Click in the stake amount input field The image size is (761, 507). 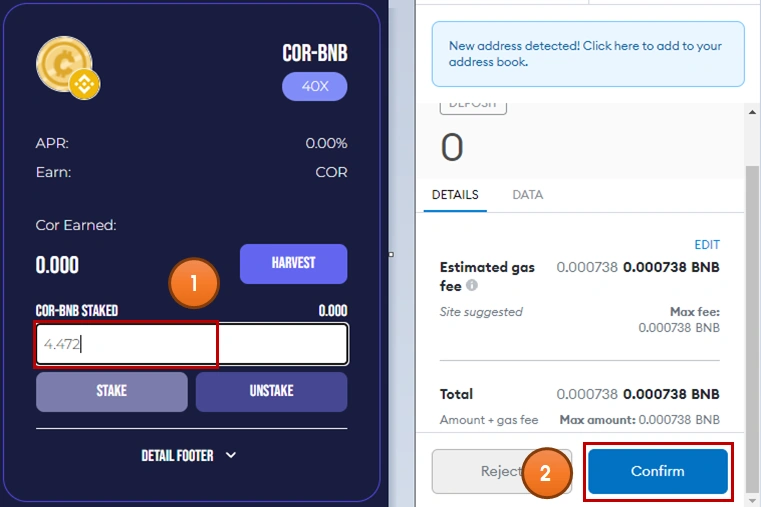tap(192, 344)
